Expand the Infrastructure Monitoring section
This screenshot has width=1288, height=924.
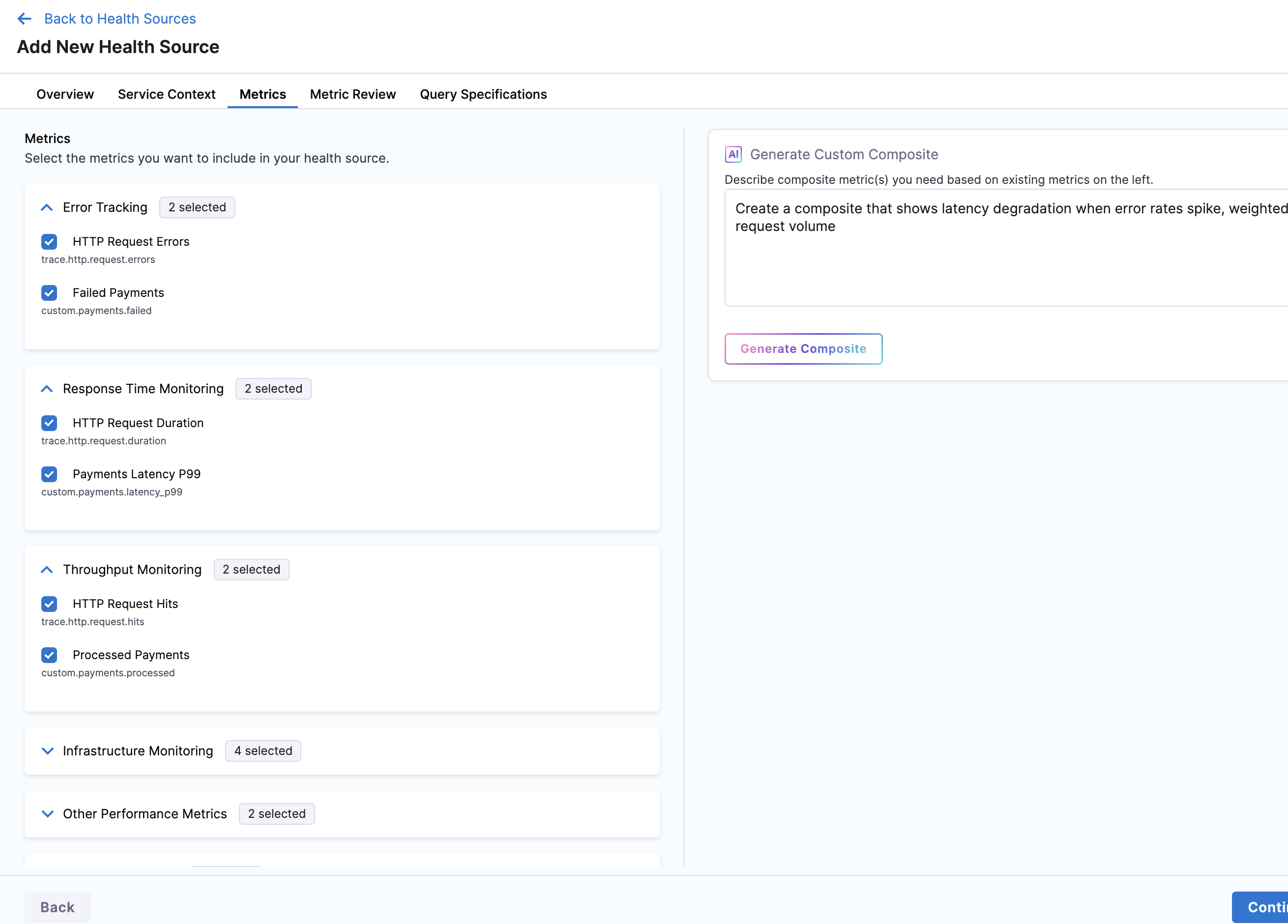48,751
